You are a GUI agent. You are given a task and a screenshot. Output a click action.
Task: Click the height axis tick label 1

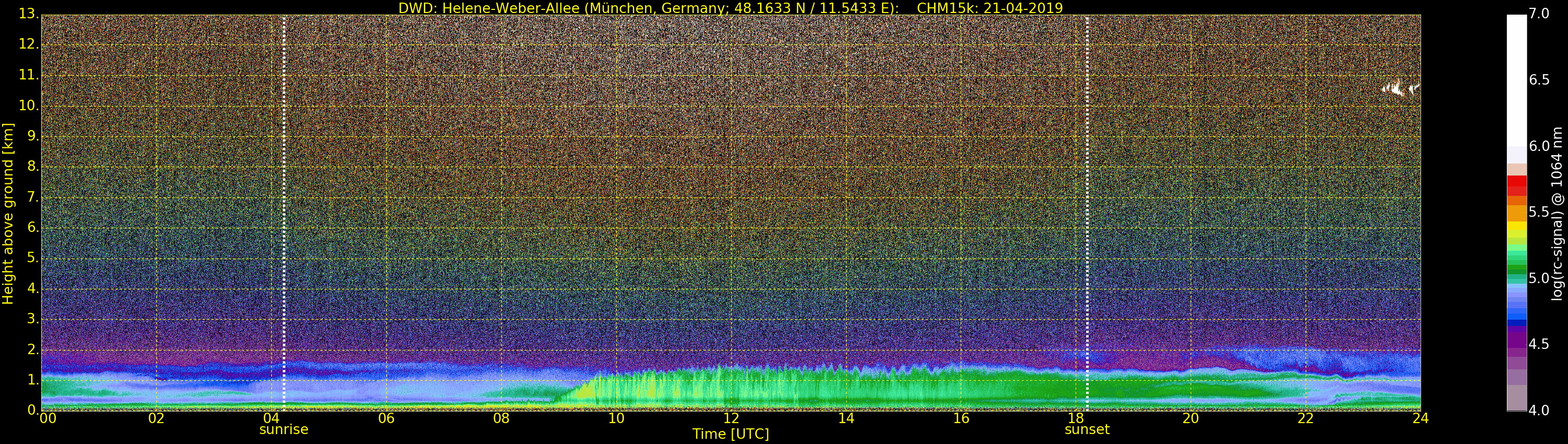coord(33,380)
